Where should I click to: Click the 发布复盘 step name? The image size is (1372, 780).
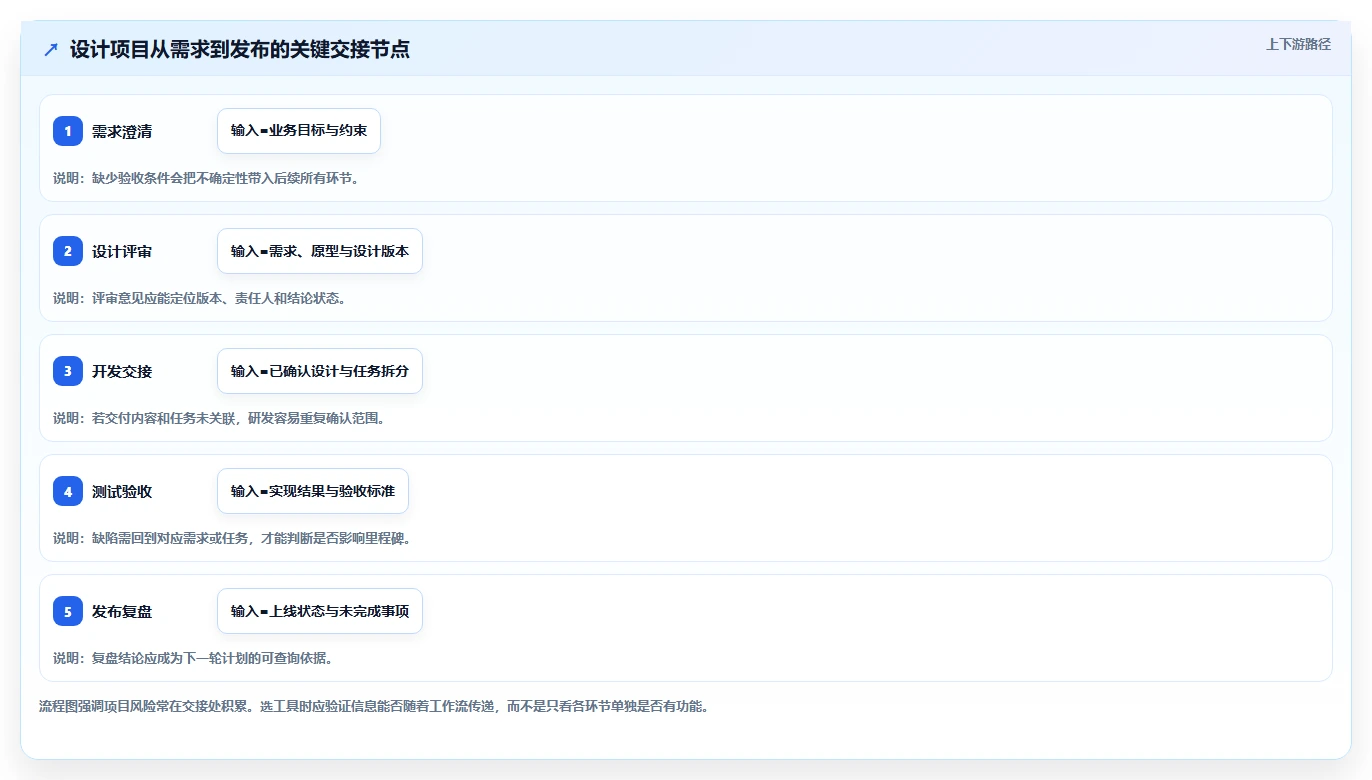[x=122, y=612]
